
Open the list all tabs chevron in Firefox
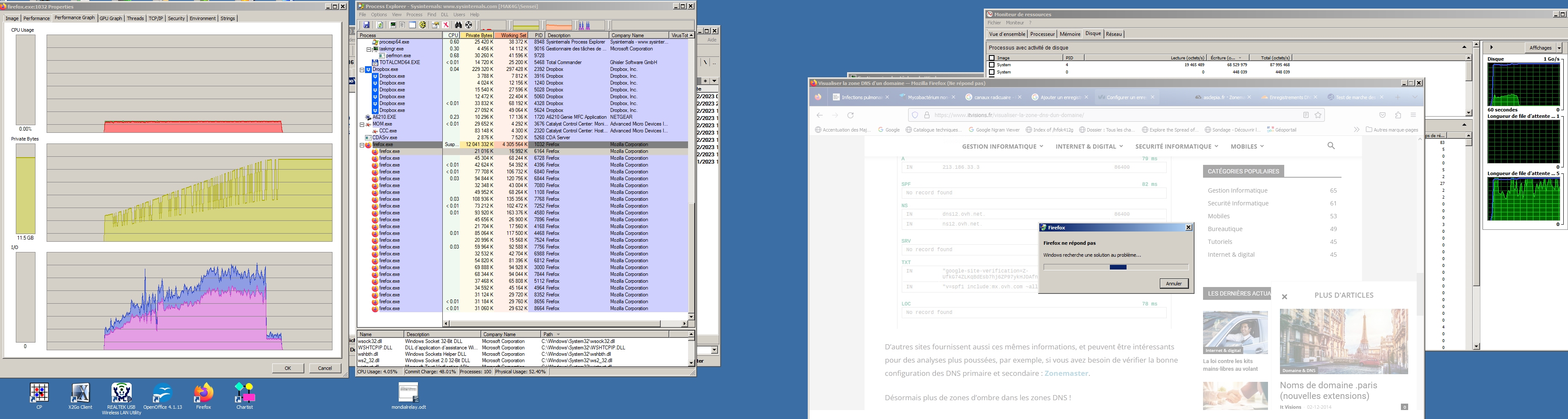tap(1415, 97)
